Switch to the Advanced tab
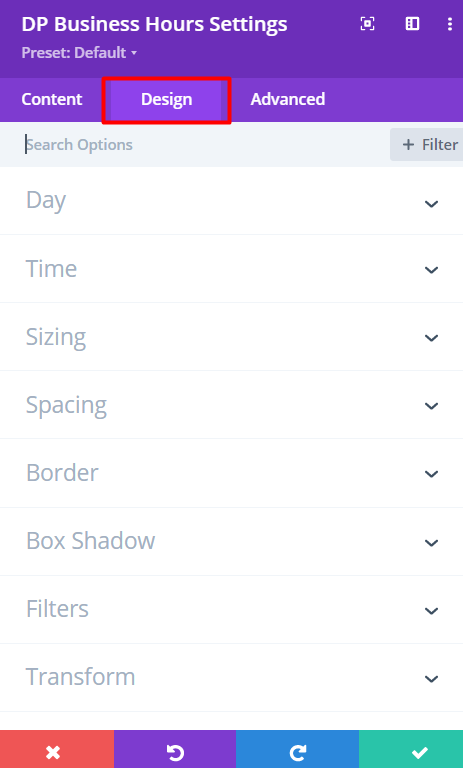Image resolution: width=463 pixels, height=768 pixels. coord(288,99)
